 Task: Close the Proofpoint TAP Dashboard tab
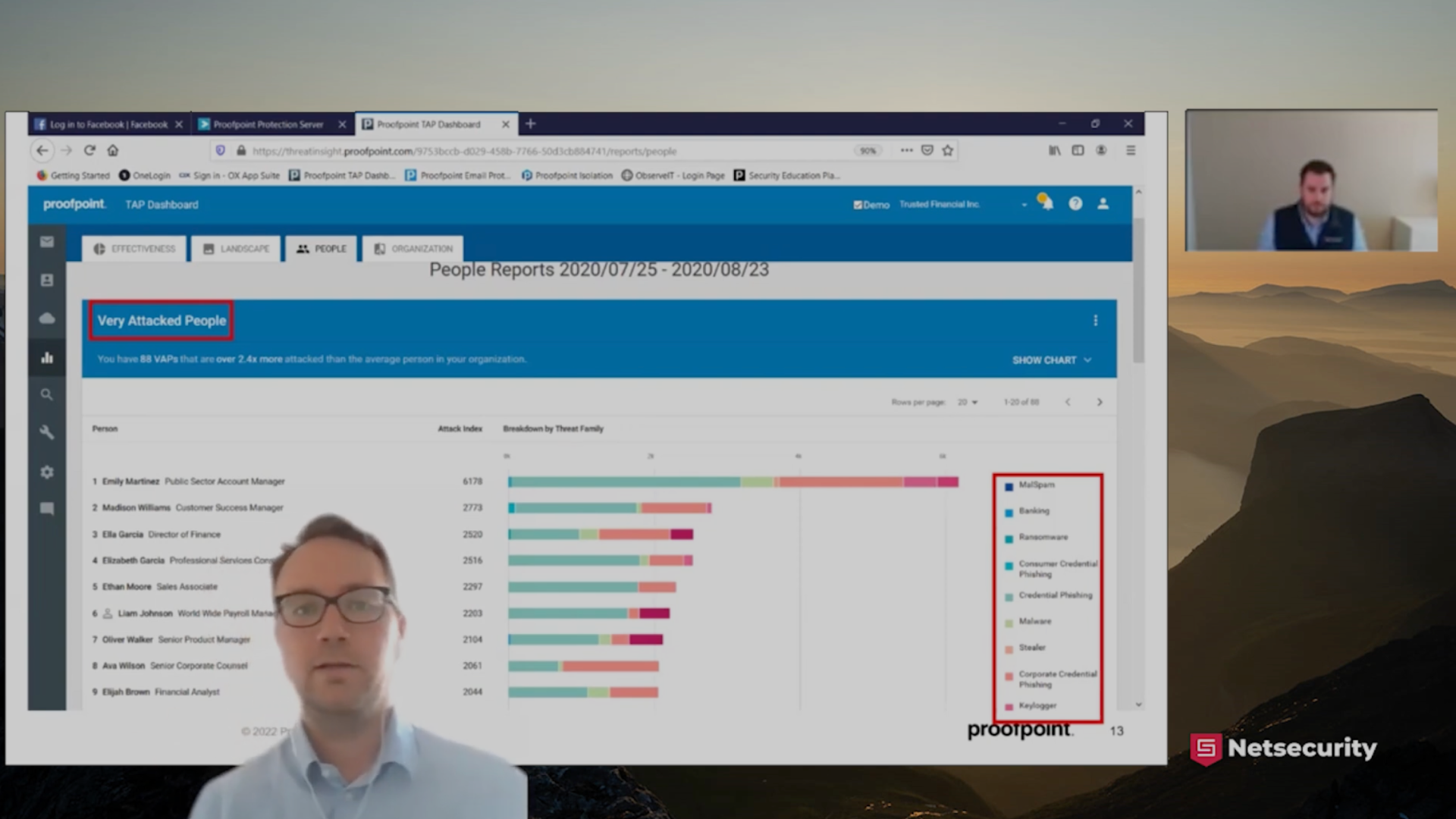(x=506, y=124)
